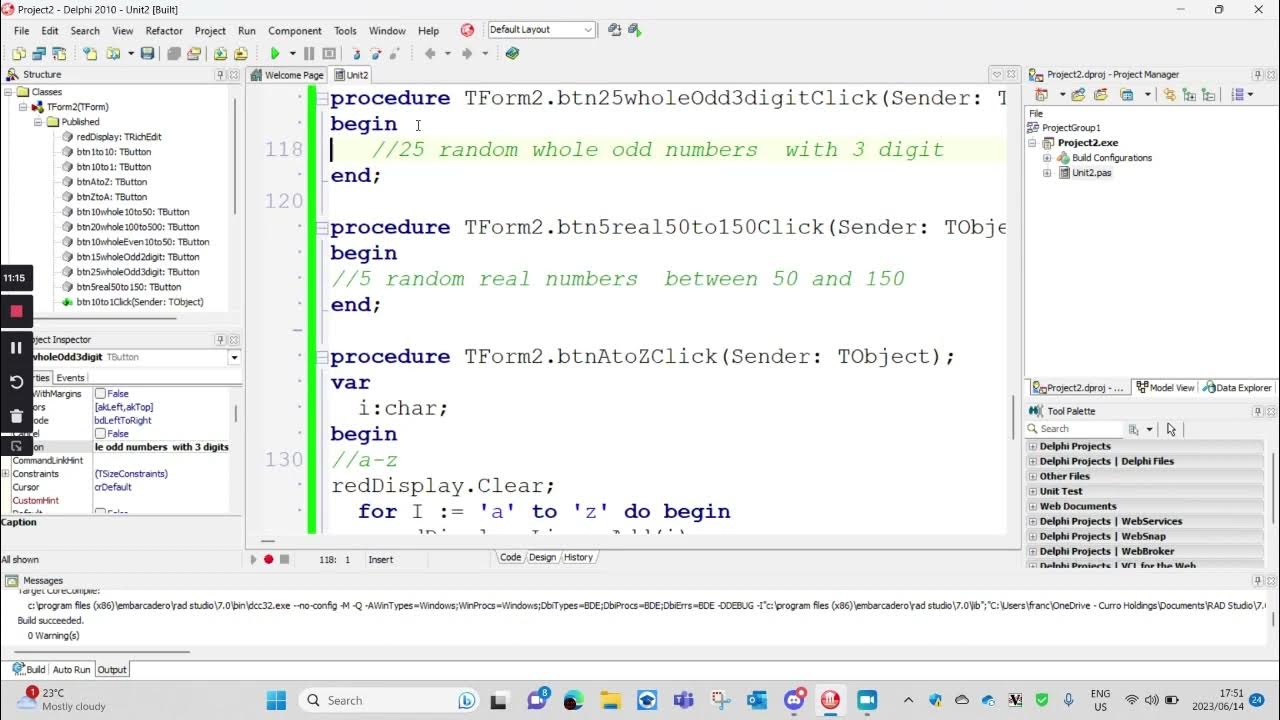The height and width of the screenshot is (720, 1280).
Task: Switch to the Design tab below editor
Action: tap(542, 557)
